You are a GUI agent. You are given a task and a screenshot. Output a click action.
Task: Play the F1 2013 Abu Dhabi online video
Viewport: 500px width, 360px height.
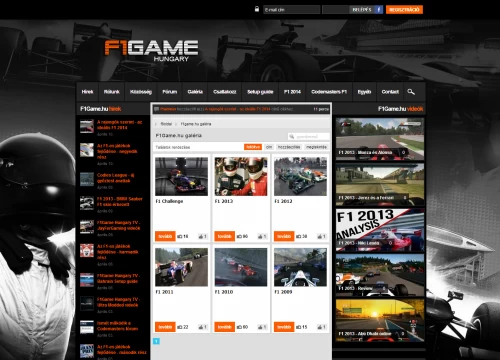tap(380, 320)
